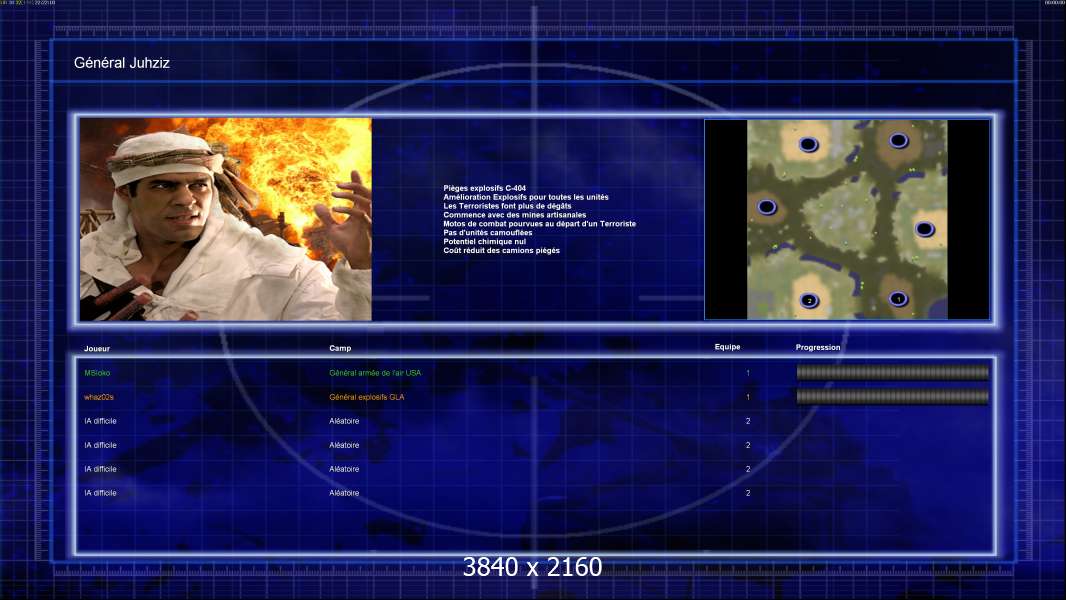1066x600 pixels.
Task: Pick the middle-right start marker on the minimap
Action: [925, 229]
